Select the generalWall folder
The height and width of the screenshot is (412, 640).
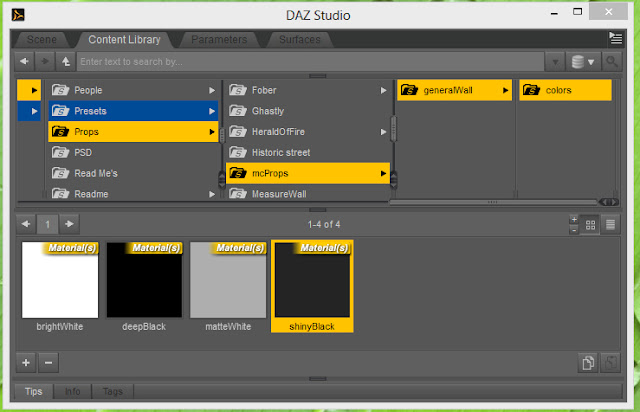[454, 90]
